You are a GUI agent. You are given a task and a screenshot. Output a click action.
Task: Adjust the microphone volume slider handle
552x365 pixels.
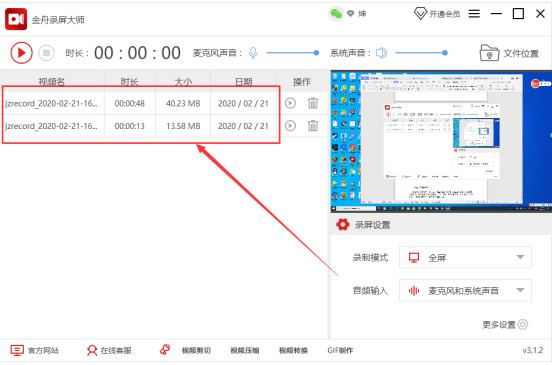coord(316,53)
